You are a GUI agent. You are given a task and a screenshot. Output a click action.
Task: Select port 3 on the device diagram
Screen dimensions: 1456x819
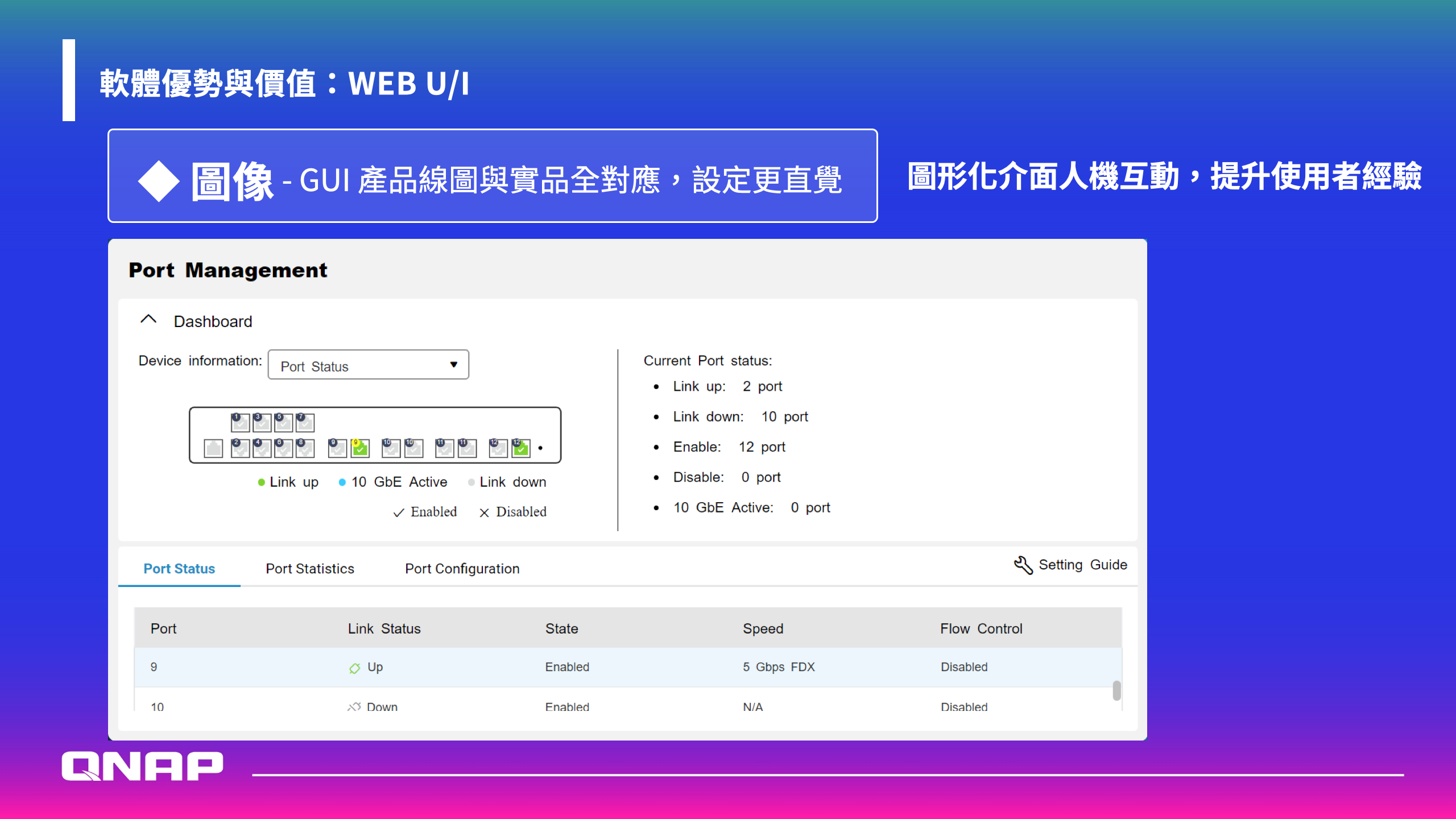coord(262,422)
